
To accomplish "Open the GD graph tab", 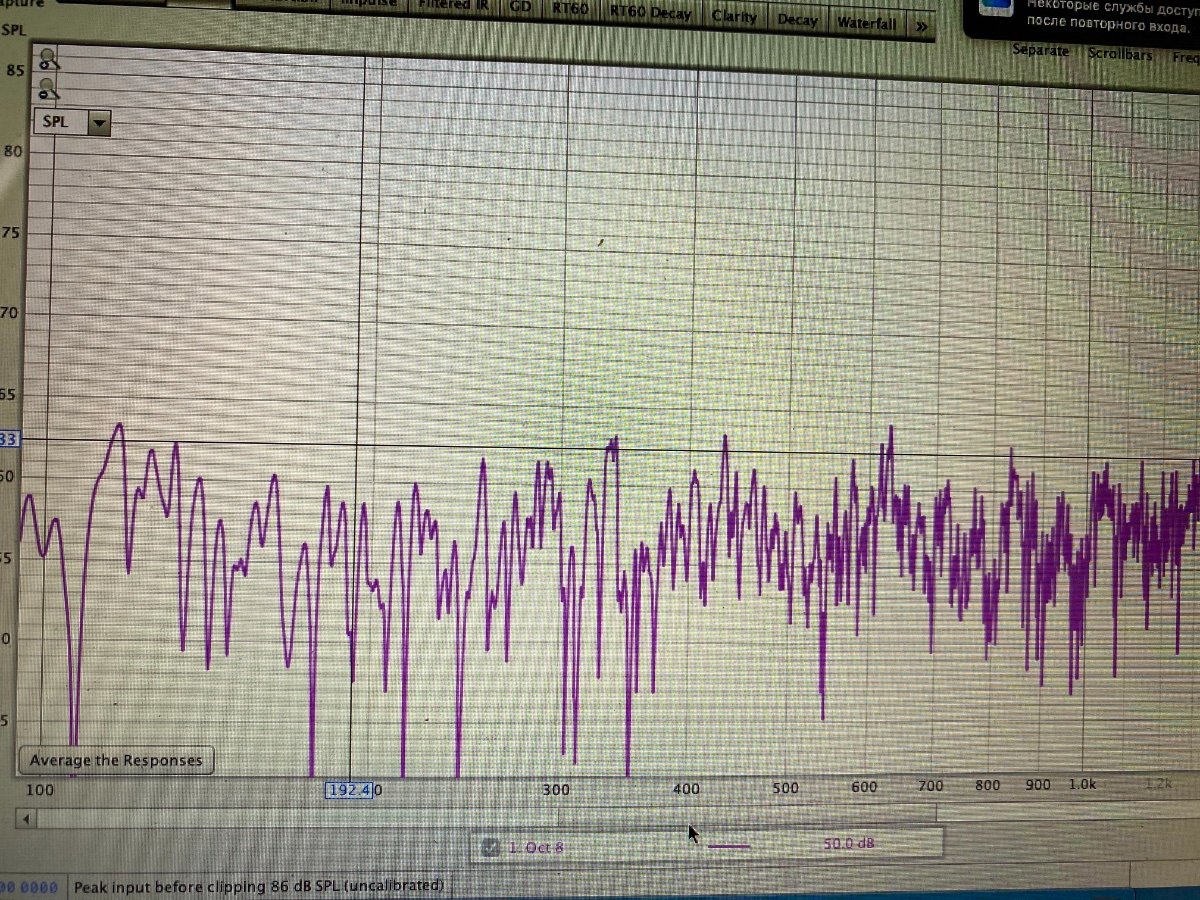I will (x=521, y=7).
